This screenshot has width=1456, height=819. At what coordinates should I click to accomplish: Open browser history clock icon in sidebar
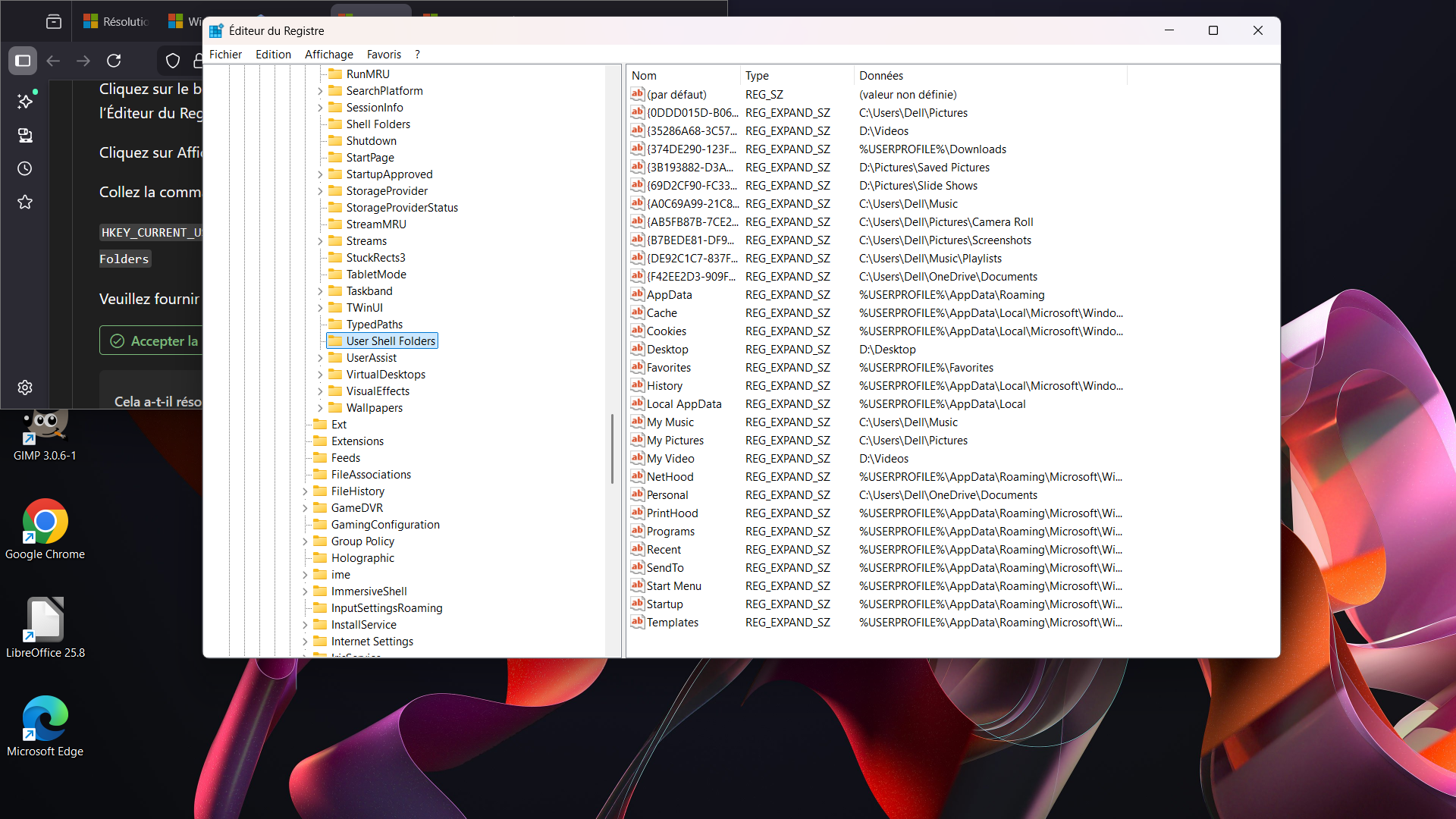[25, 168]
